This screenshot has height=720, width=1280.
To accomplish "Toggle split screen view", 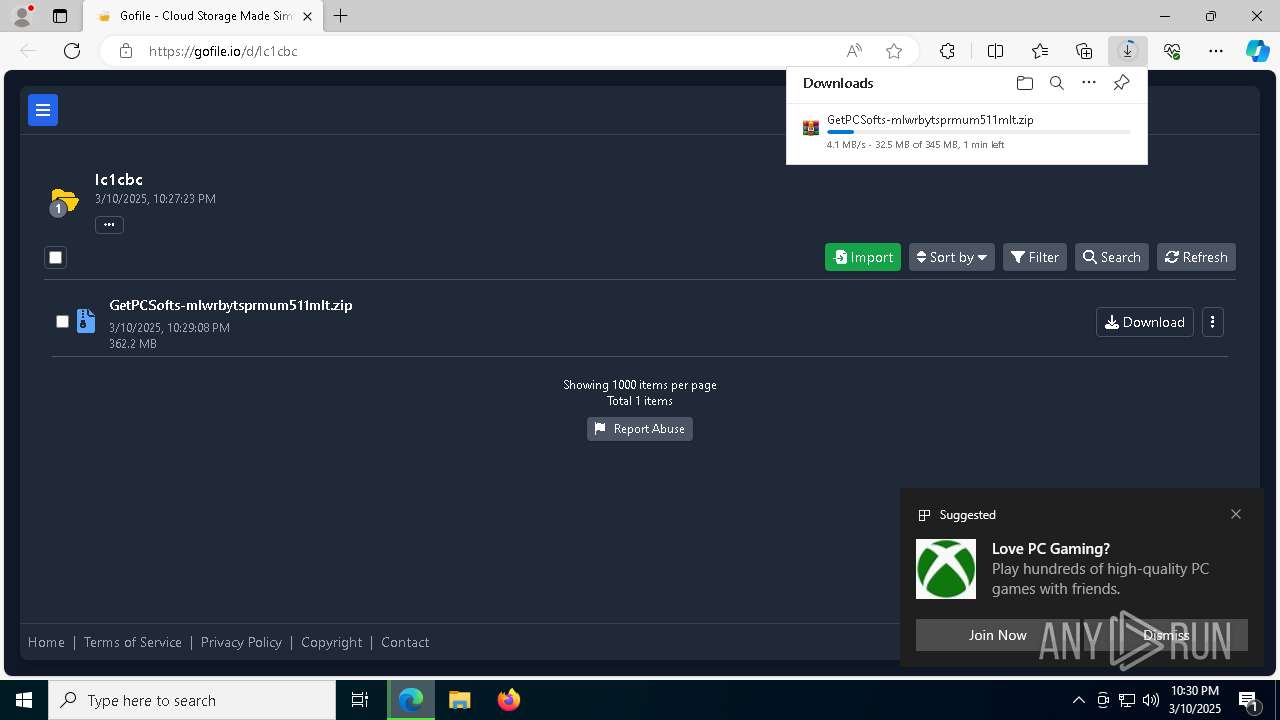I will pos(996,51).
